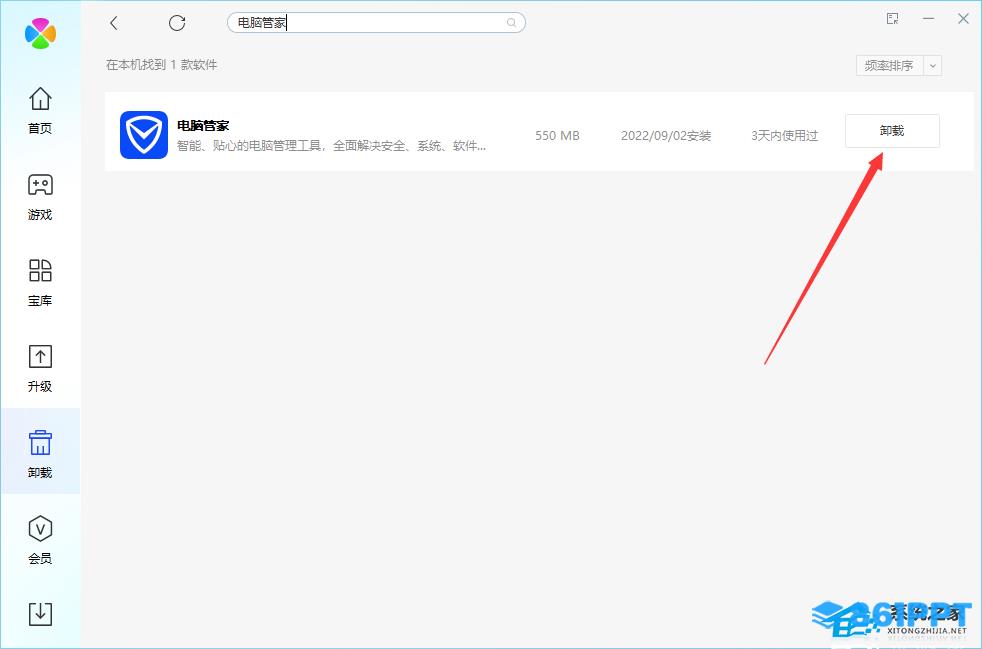
Task: Open the 宝库 software library
Action: click(40, 283)
